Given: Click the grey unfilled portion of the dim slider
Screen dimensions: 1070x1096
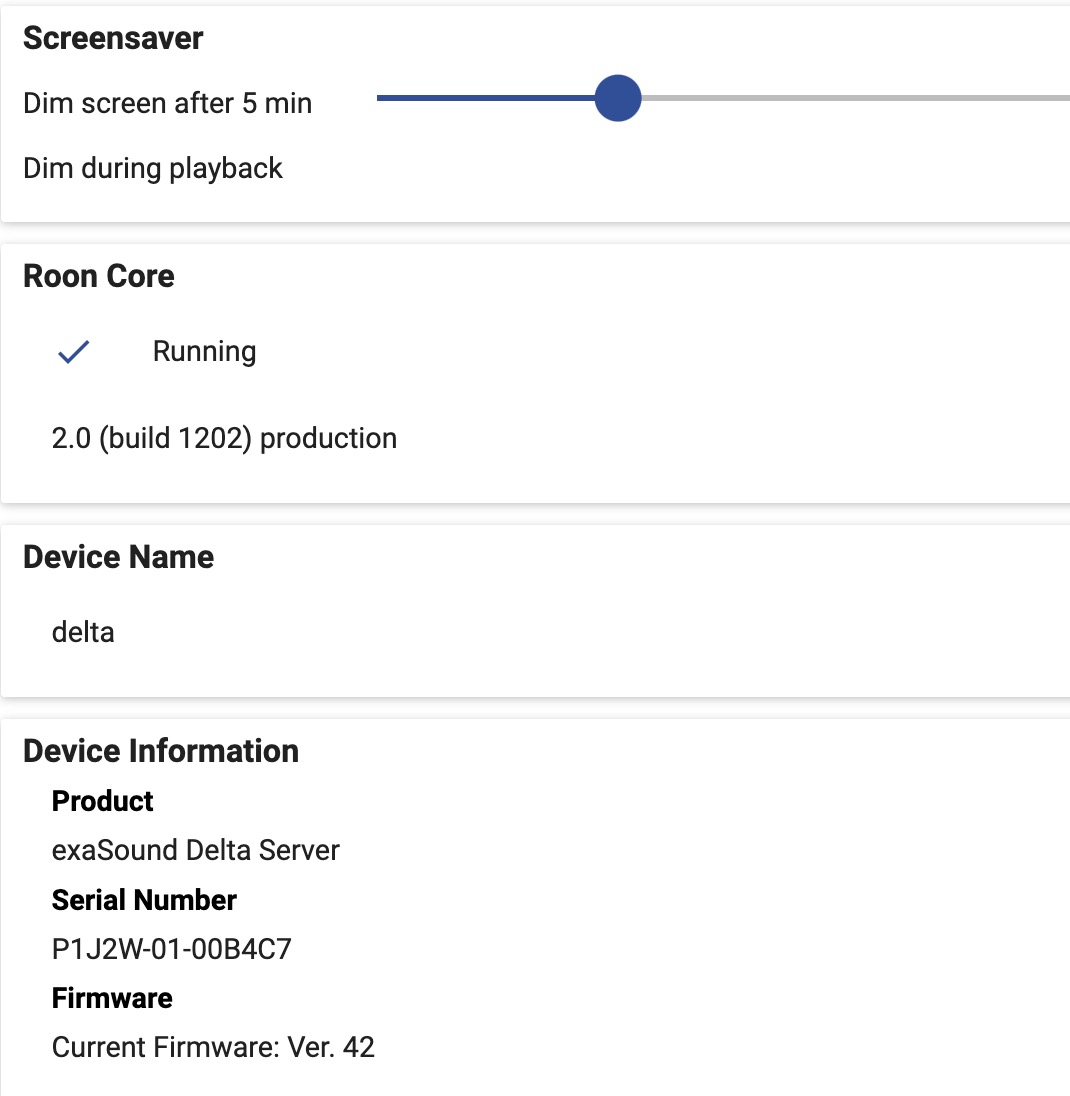Looking at the screenshot, I should [x=855, y=98].
